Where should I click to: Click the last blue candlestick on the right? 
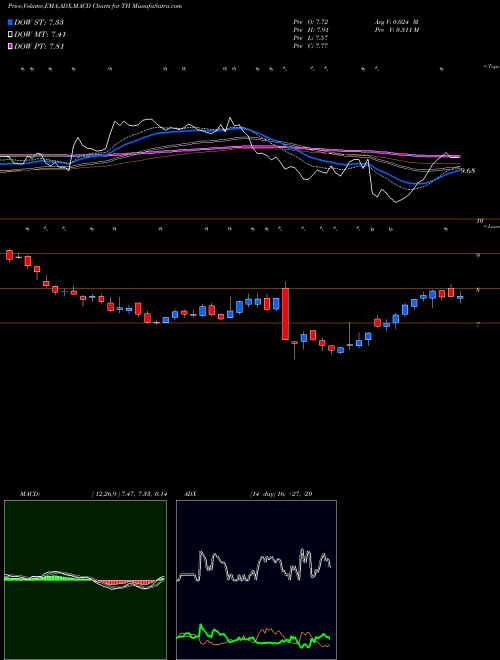[460, 297]
